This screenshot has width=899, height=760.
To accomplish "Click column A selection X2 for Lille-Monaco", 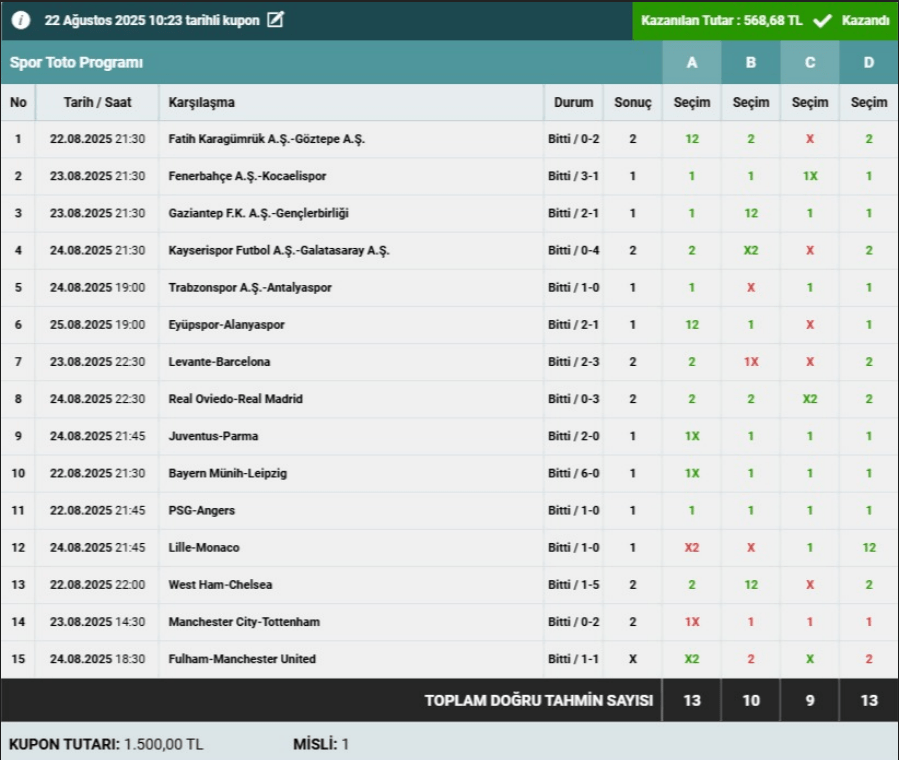I will (x=691, y=548).
